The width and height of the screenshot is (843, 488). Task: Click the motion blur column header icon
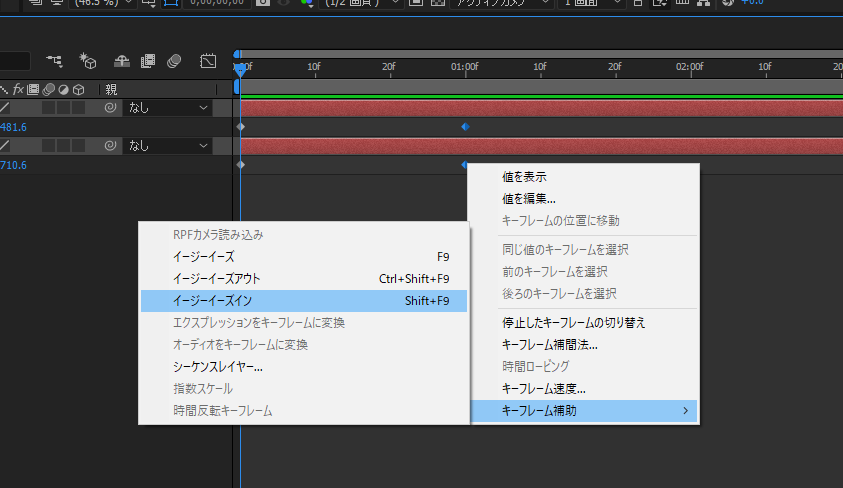coord(48,89)
